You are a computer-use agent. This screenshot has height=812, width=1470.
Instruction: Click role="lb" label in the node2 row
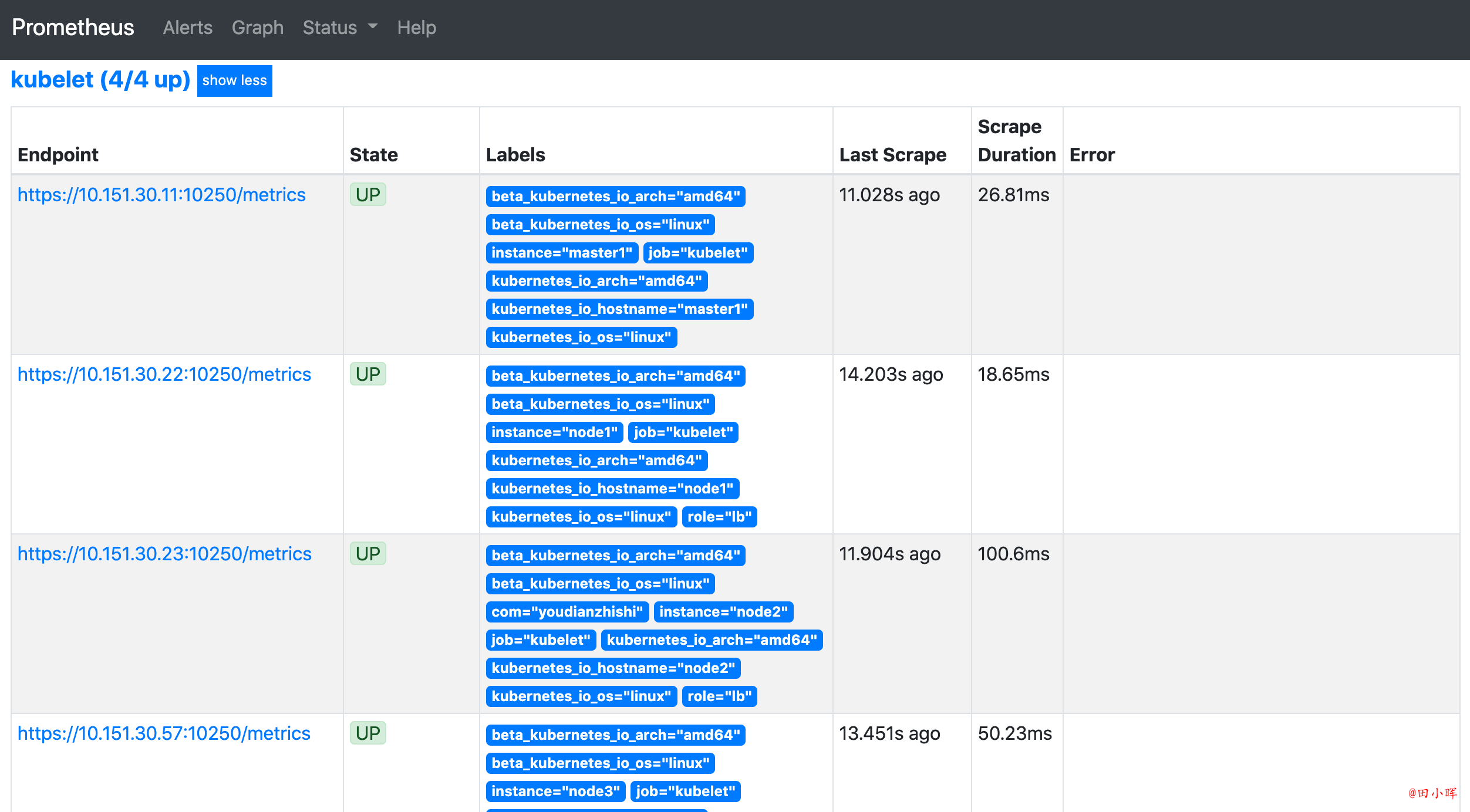[x=720, y=696]
